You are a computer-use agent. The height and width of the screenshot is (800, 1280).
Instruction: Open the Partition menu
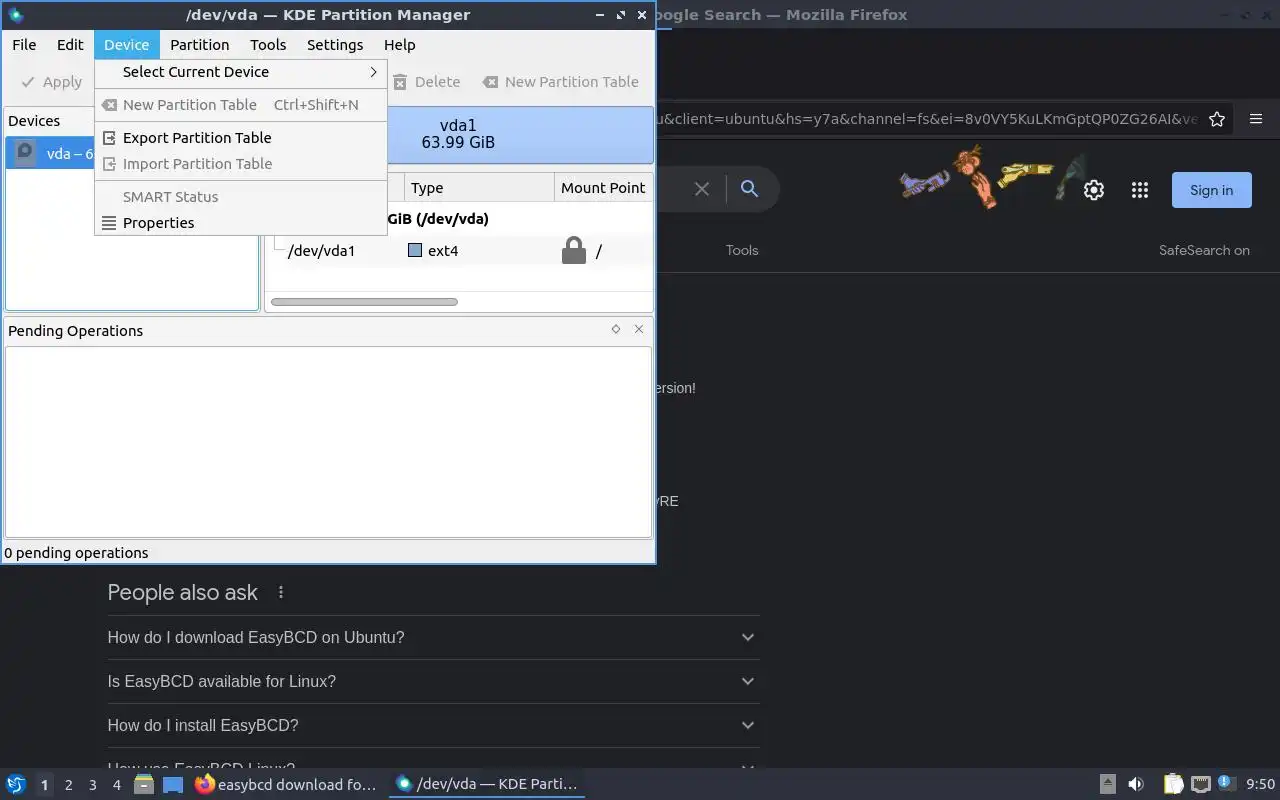(199, 45)
